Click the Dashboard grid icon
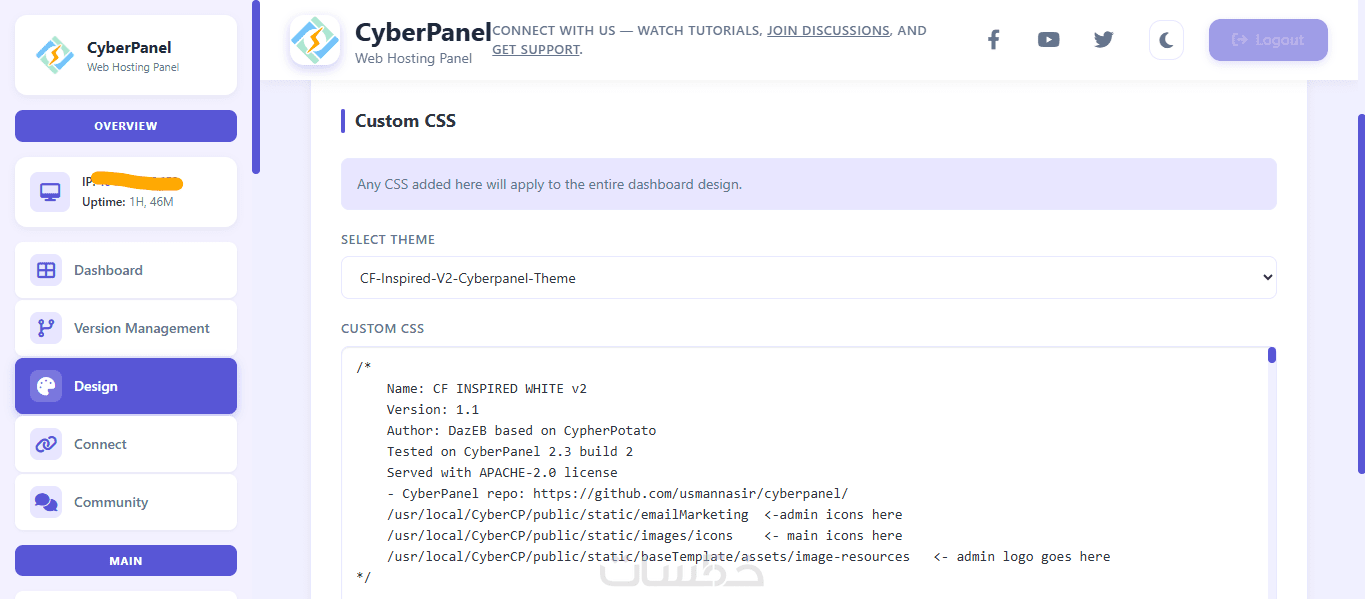 (x=46, y=270)
